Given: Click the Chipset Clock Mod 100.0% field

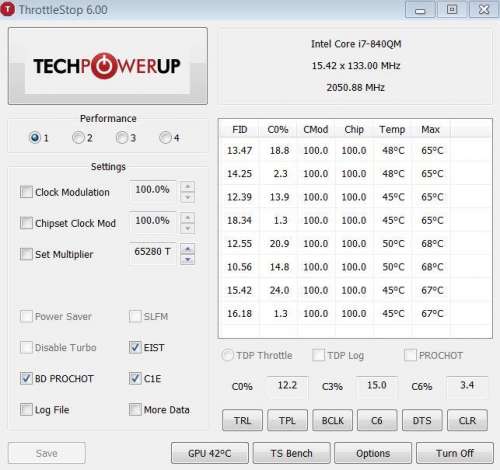Looking at the screenshot, I should pyautogui.click(x=153, y=221).
